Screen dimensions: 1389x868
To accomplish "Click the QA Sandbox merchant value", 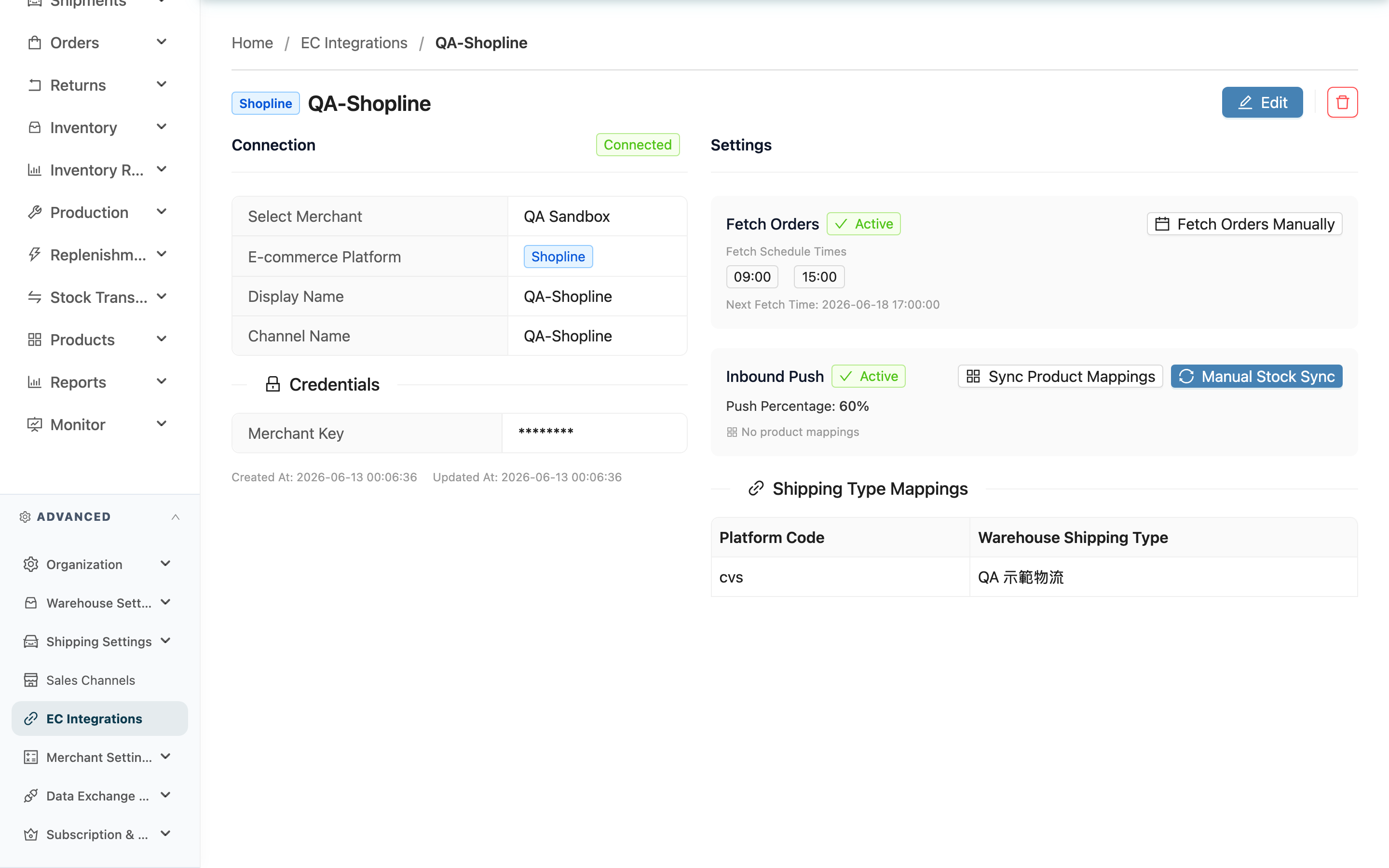I will (x=567, y=217).
